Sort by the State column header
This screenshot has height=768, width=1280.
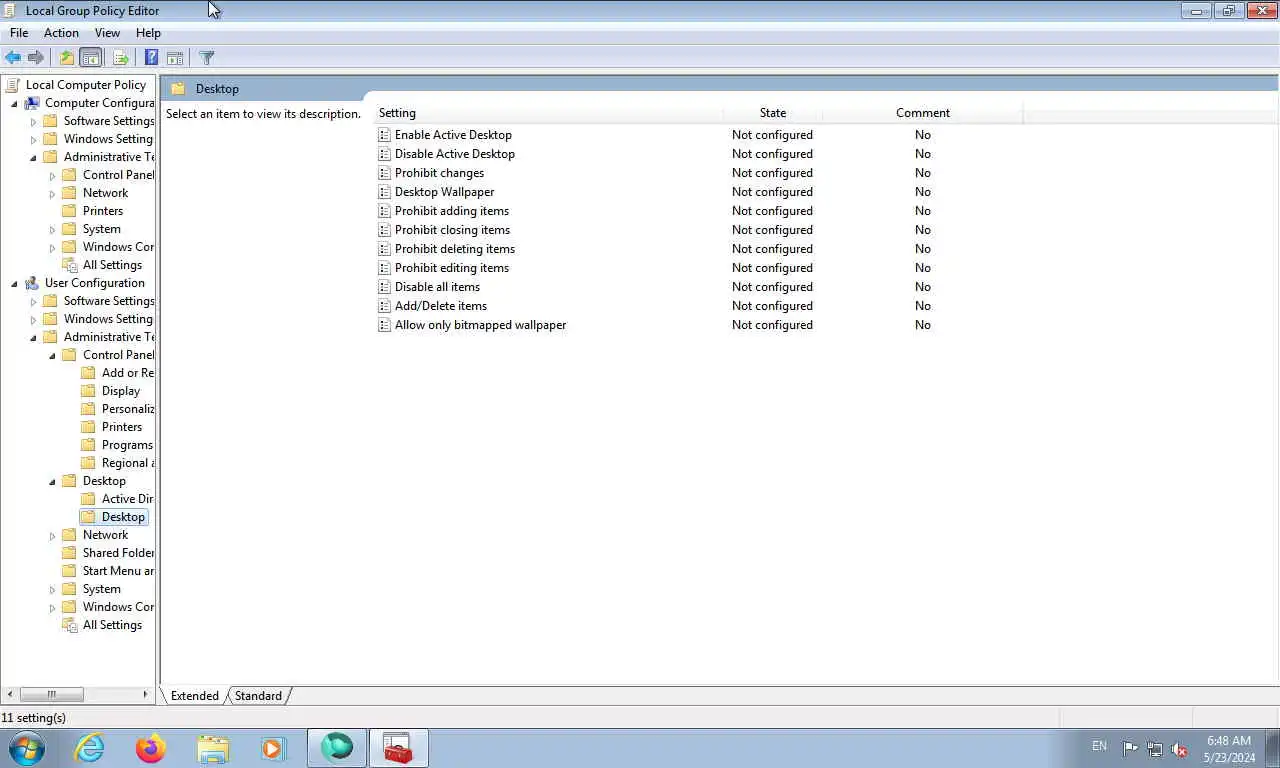[x=773, y=113]
